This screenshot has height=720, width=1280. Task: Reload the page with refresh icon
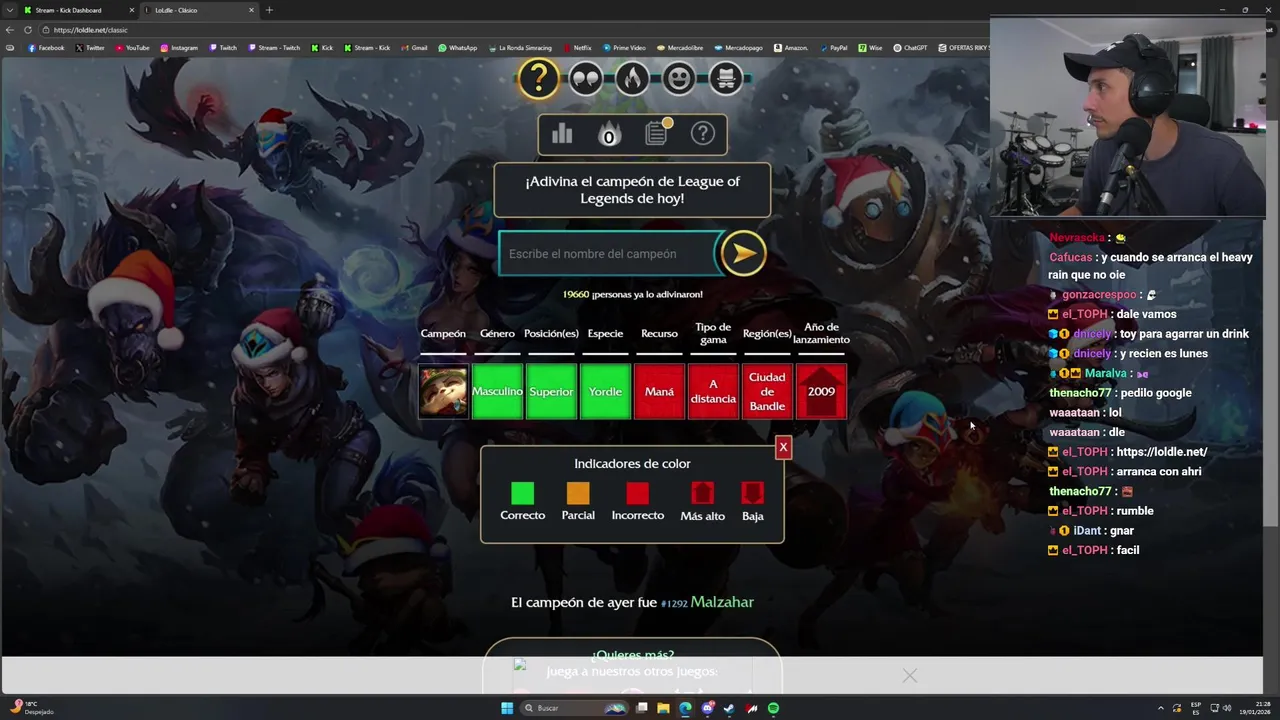click(x=28, y=30)
